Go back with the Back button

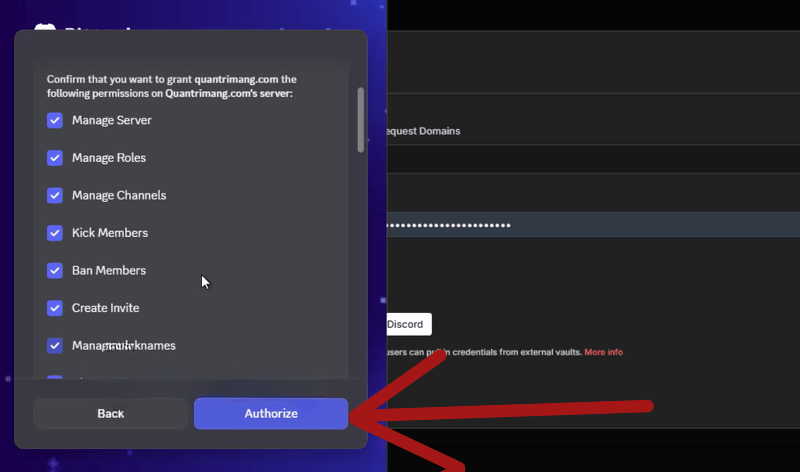pos(111,413)
